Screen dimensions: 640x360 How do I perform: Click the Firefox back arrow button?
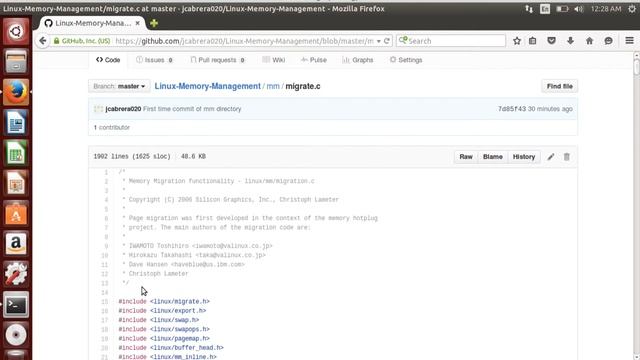coord(43,41)
